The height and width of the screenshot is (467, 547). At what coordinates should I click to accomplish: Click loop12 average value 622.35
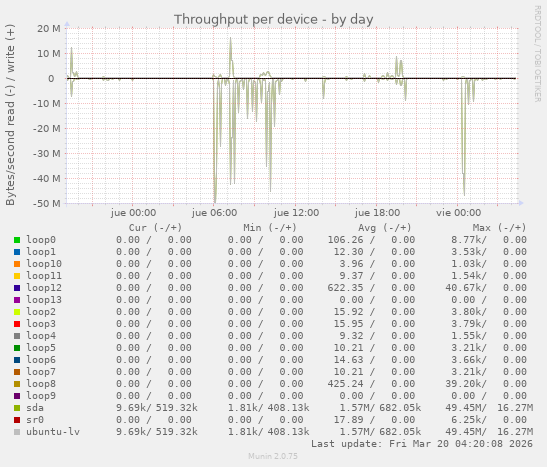[345, 288]
